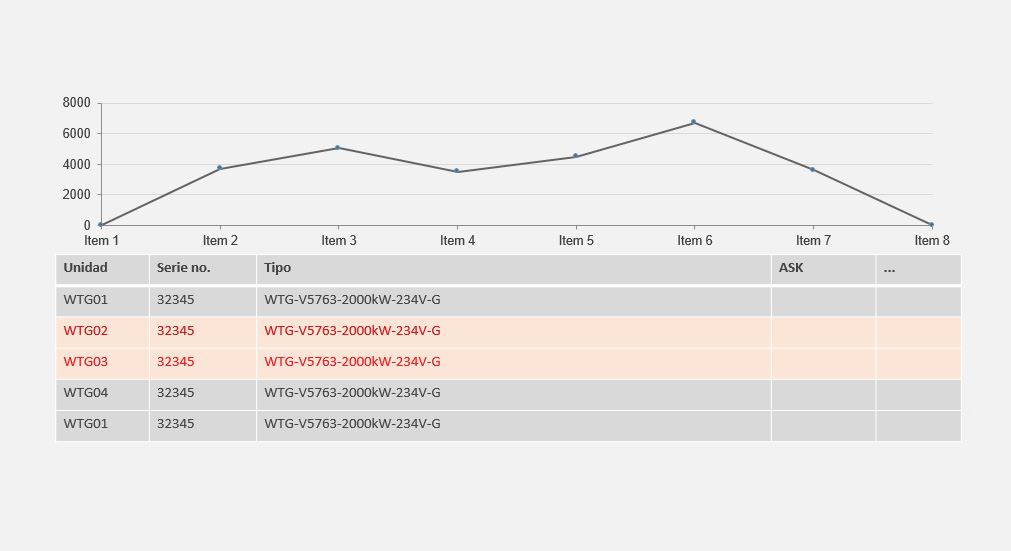Click the chart data point for Item 2
The image size is (1011, 551).
coord(219,168)
